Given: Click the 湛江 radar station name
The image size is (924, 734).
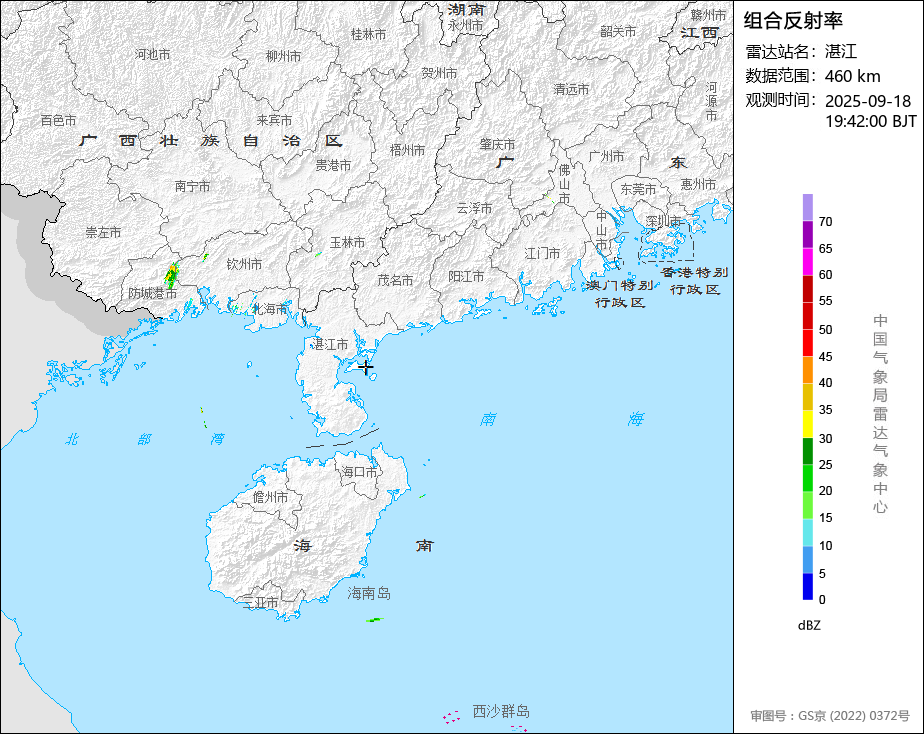Looking at the screenshot, I should pyautogui.click(x=841, y=52).
